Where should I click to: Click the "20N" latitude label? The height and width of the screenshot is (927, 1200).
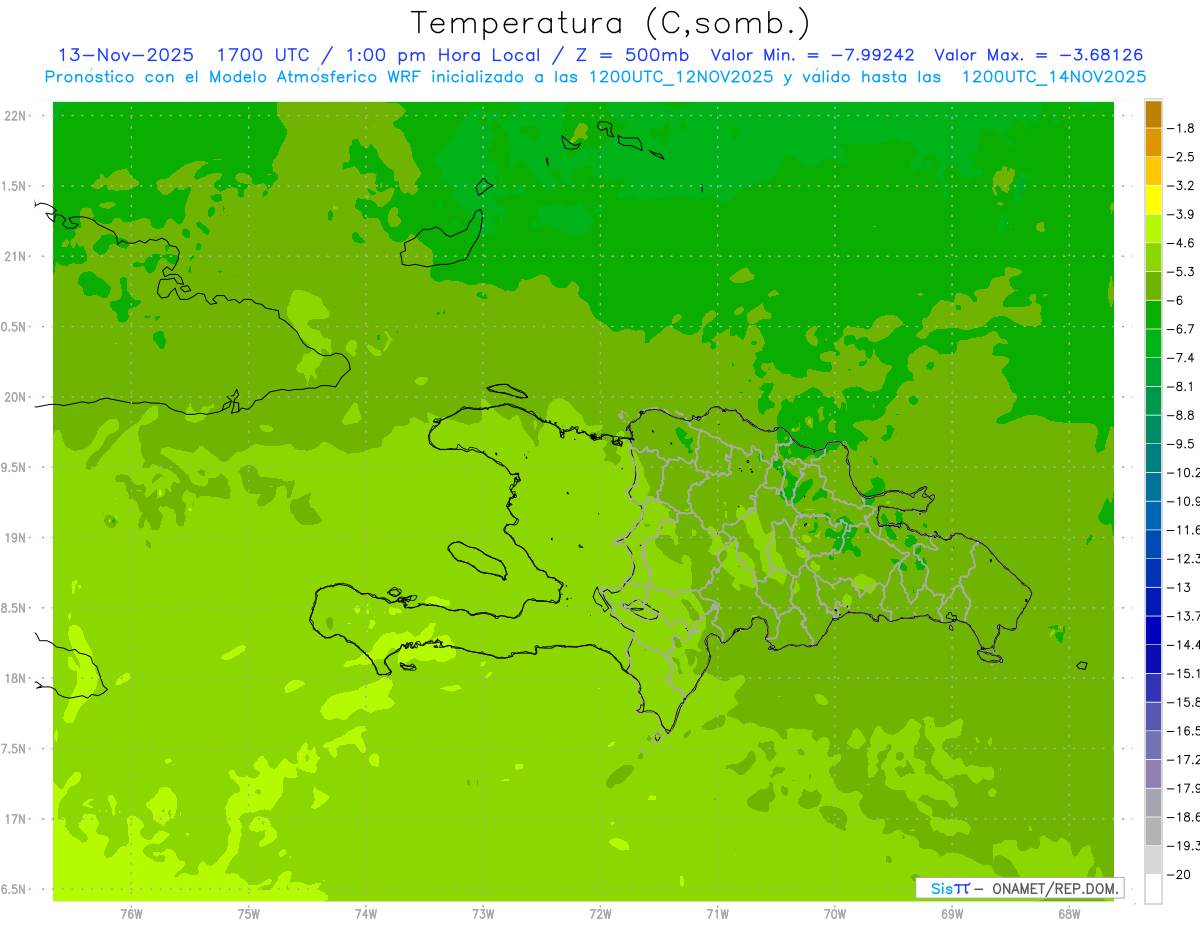click(17, 397)
